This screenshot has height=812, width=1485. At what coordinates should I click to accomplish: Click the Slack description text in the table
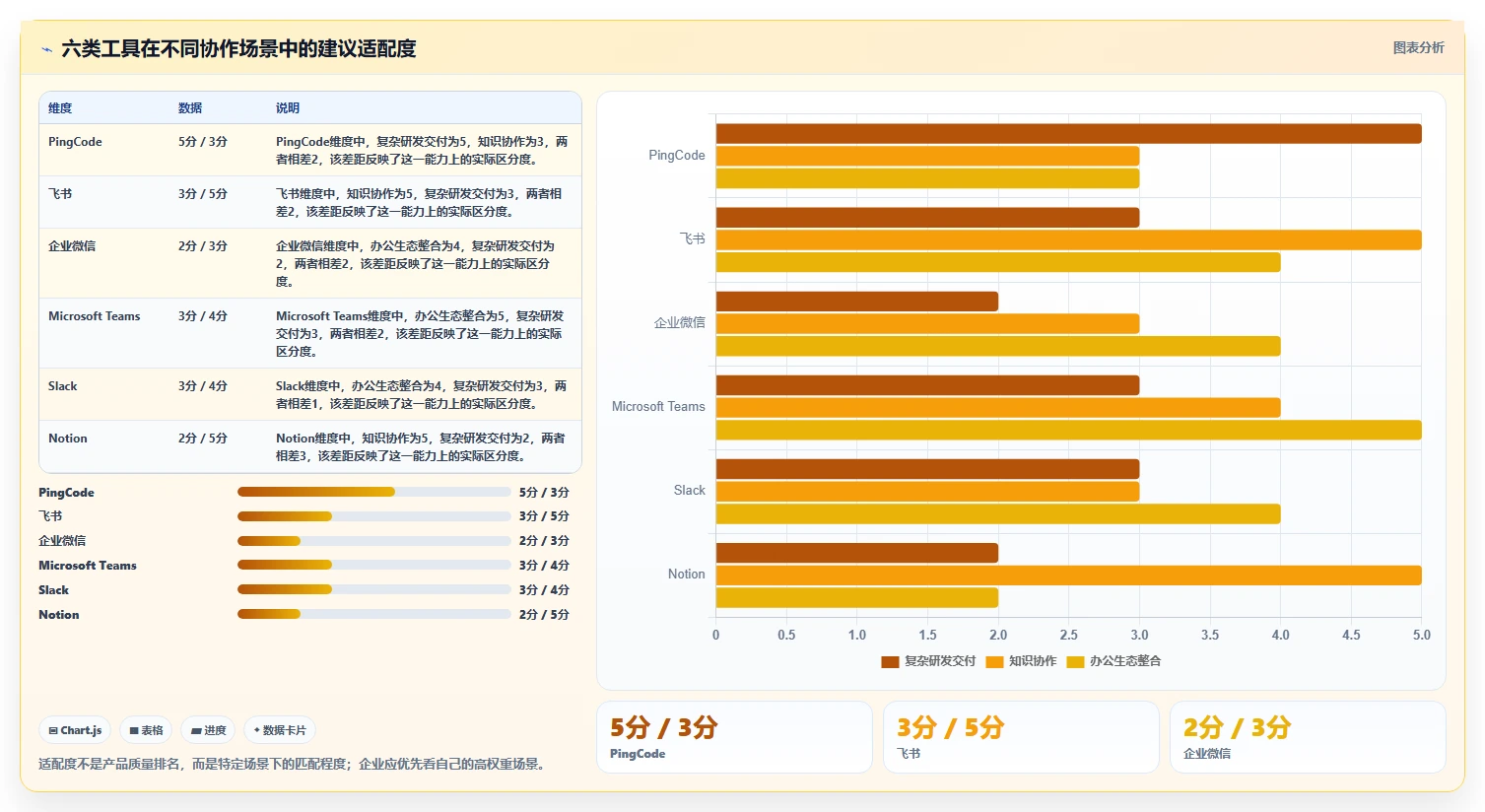(x=422, y=395)
